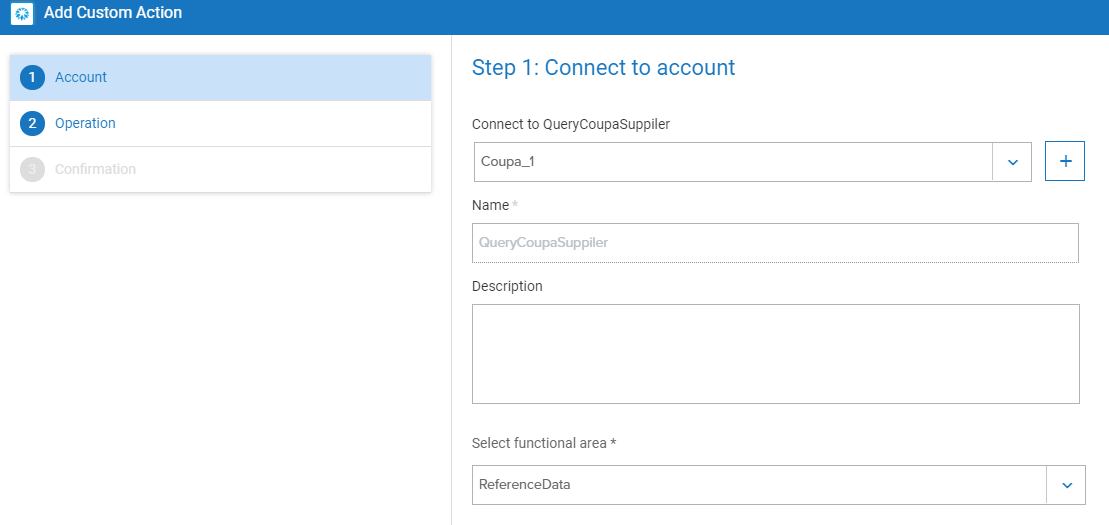Select the Coupa_1 connection combo box
Image resolution: width=1109 pixels, height=525 pixels.
point(753,162)
